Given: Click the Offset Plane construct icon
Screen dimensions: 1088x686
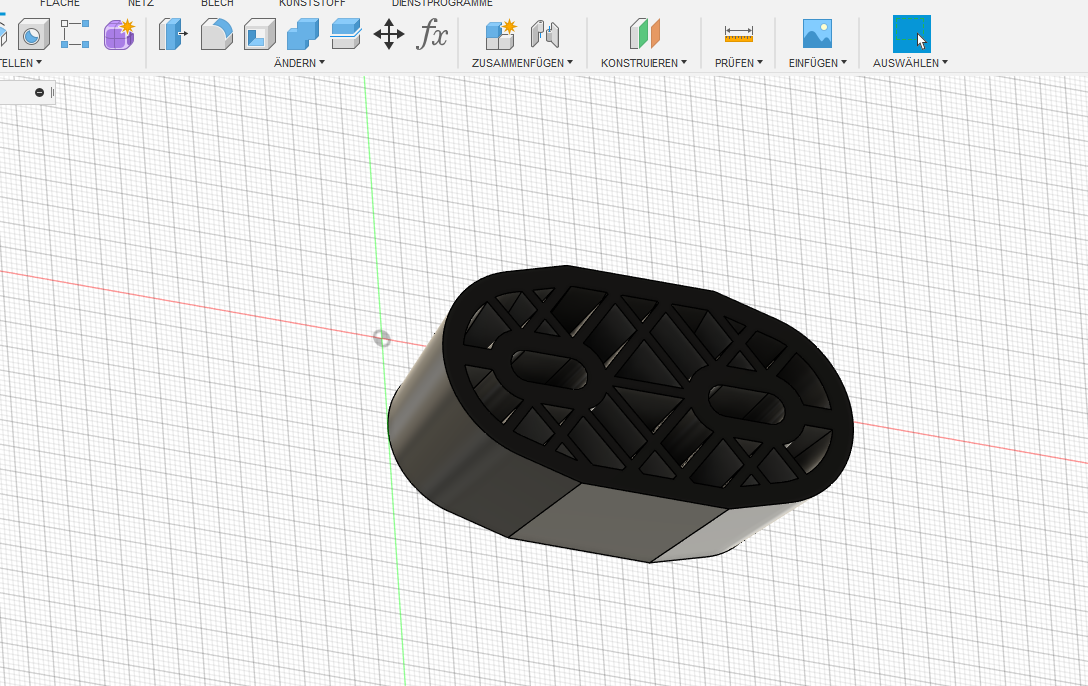Looking at the screenshot, I should tap(644, 35).
